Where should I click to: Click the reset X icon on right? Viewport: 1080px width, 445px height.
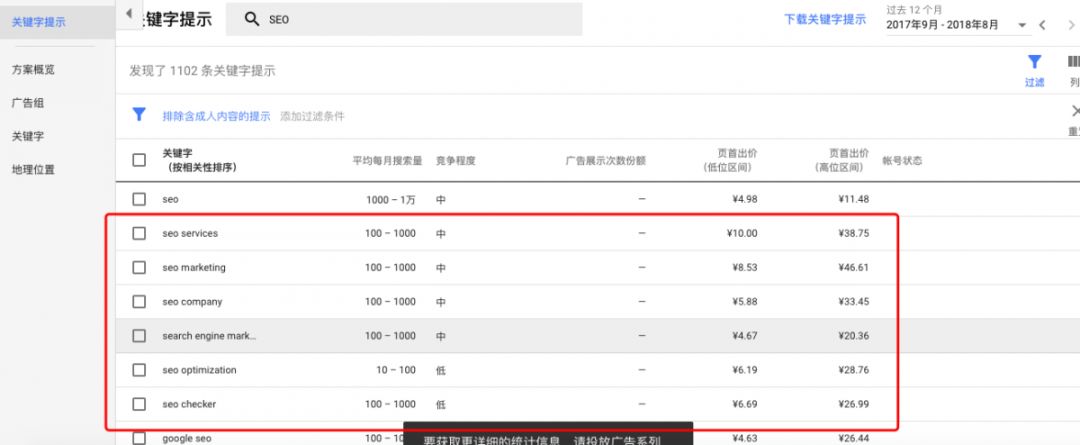coord(1075,112)
